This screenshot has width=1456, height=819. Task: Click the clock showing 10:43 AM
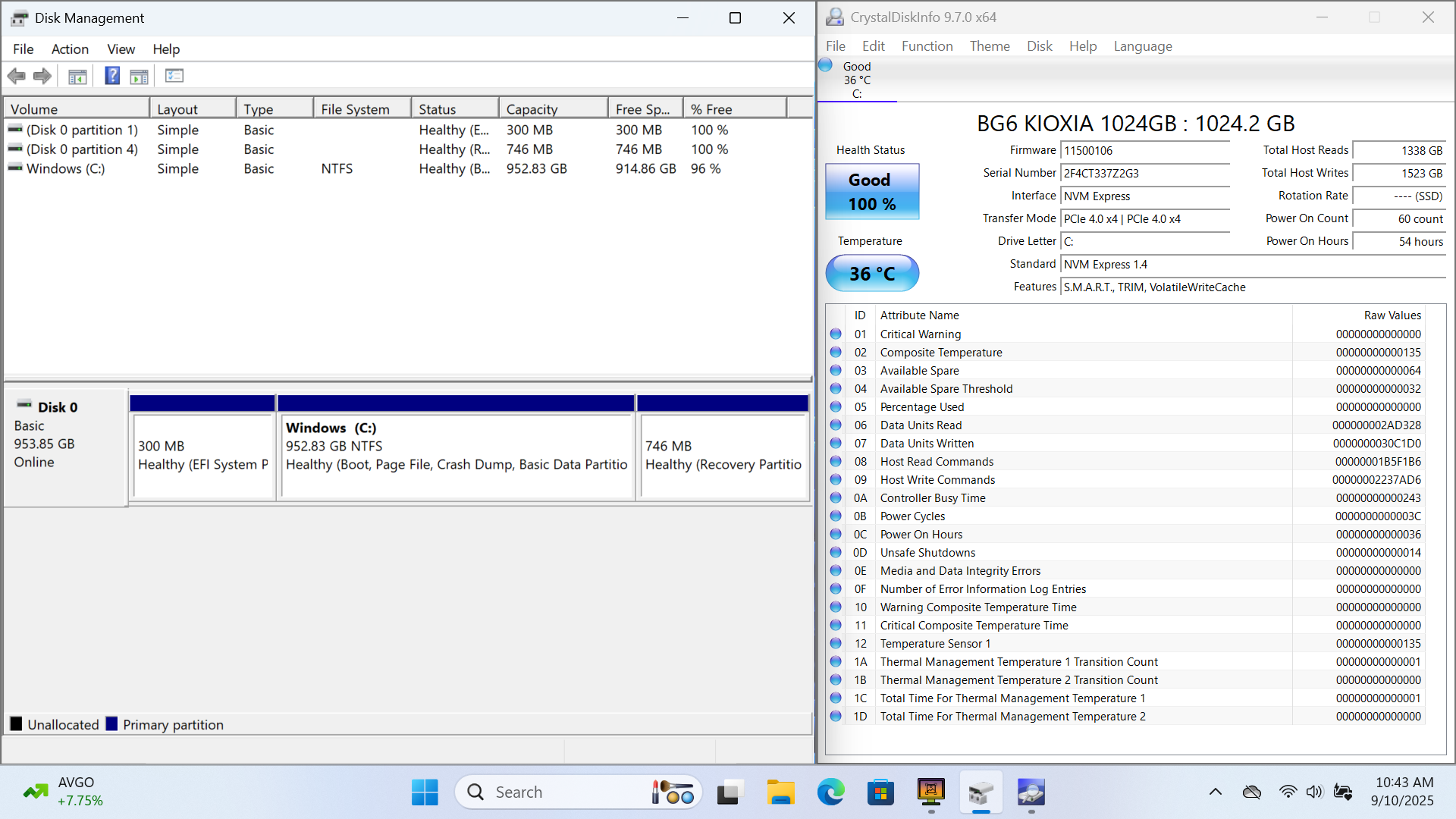tap(1404, 783)
